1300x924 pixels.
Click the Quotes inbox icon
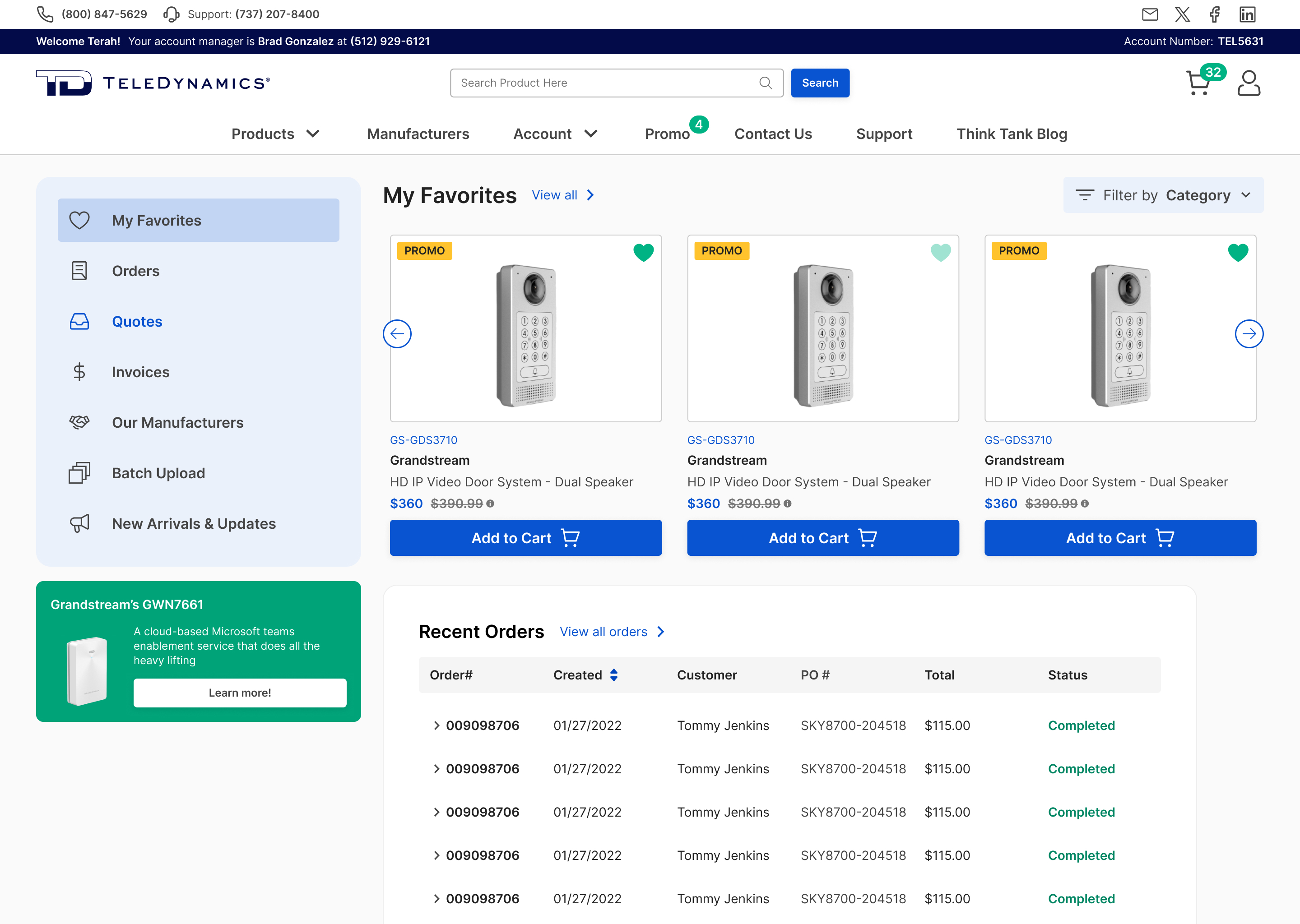tap(79, 322)
